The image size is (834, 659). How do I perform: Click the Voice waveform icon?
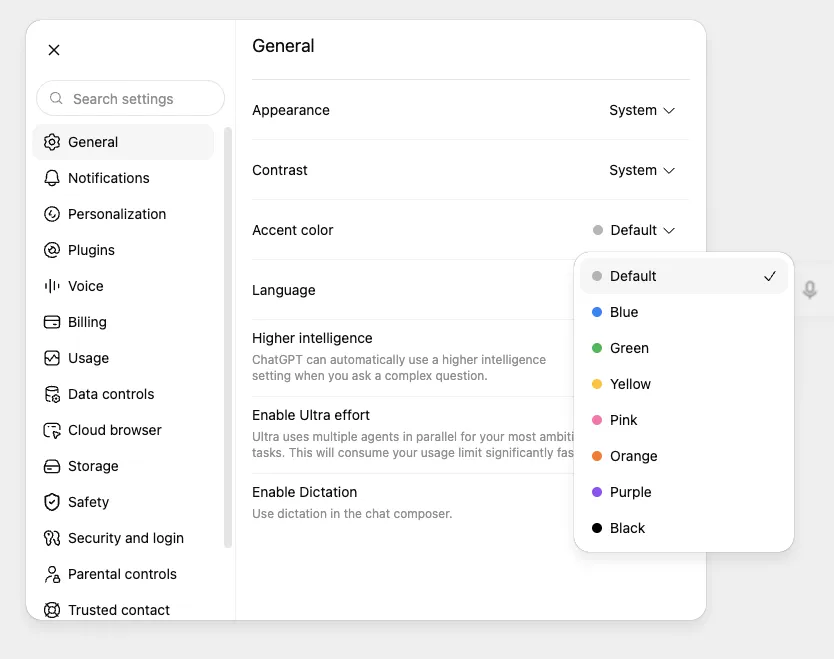tap(52, 286)
